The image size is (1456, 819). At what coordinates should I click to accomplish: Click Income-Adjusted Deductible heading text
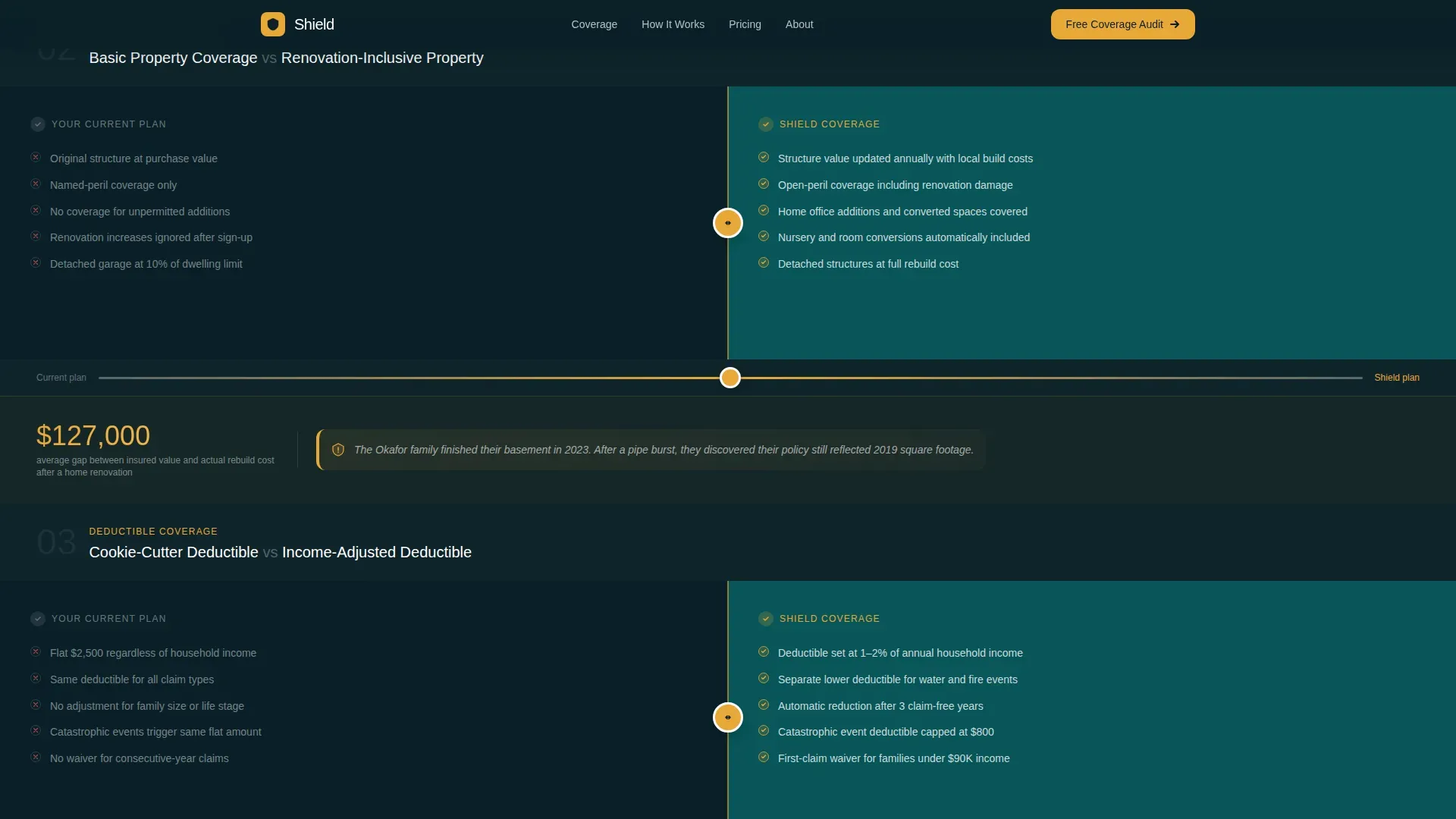point(377,552)
